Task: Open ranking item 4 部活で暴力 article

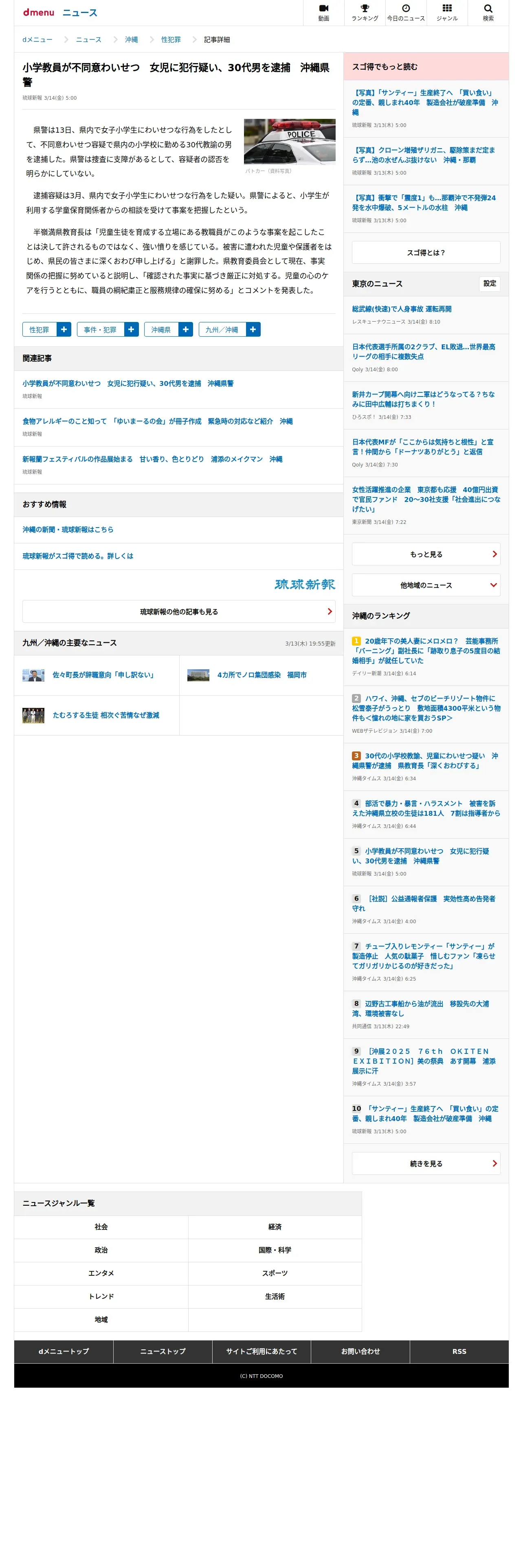Action: click(x=426, y=808)
